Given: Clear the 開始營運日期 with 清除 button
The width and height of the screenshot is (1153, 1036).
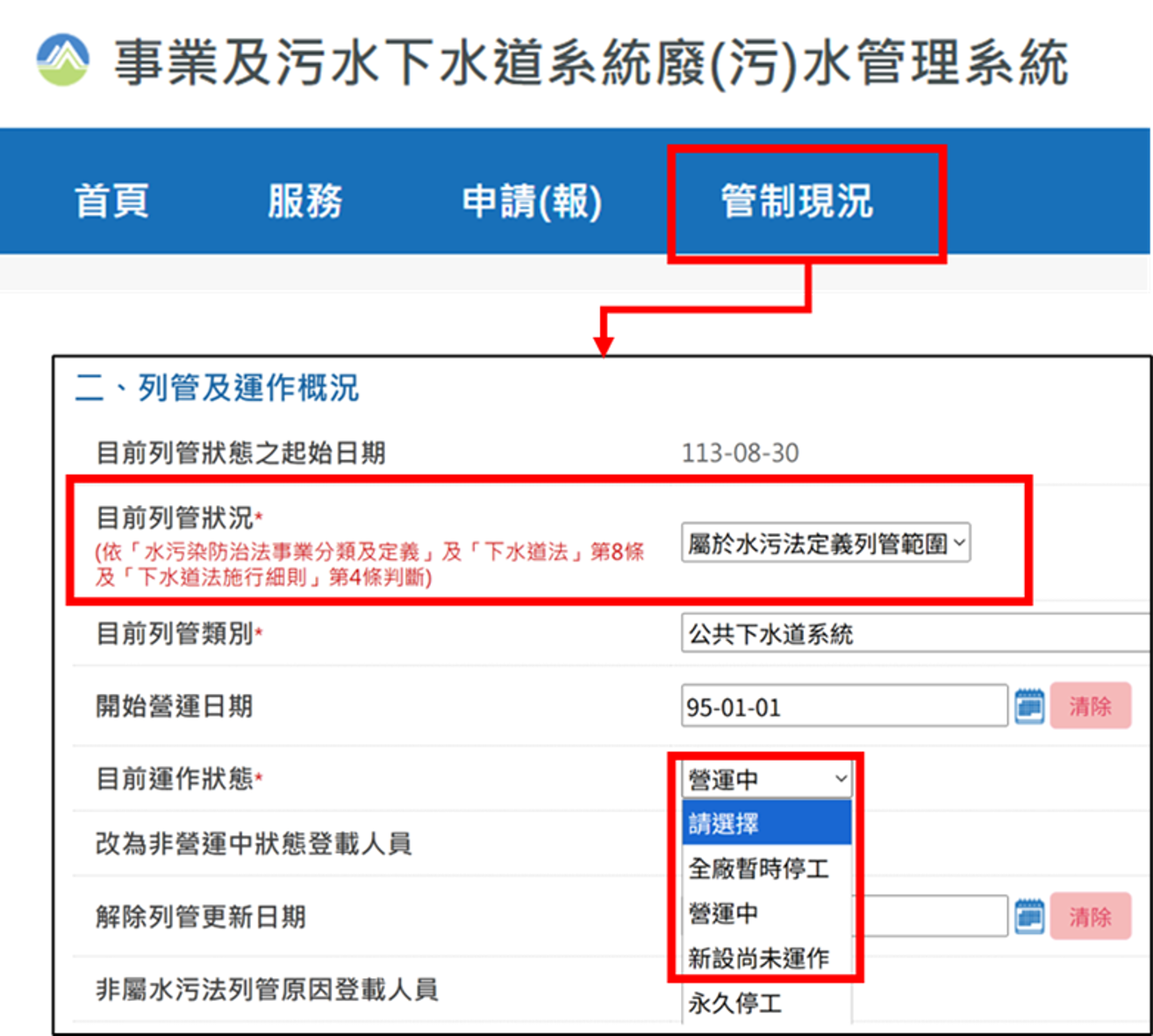Looking at the screenshot, I should [x=1091, y=706].
